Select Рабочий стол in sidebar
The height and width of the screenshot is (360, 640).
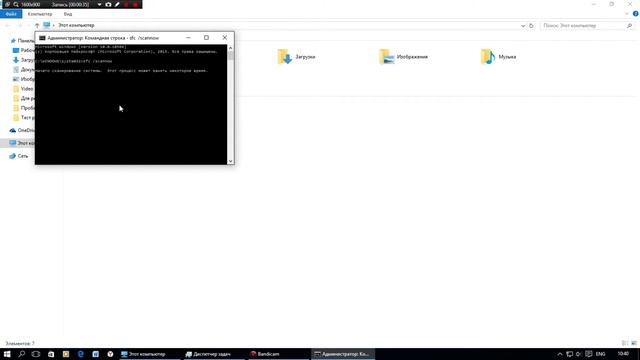pos(24,50)
